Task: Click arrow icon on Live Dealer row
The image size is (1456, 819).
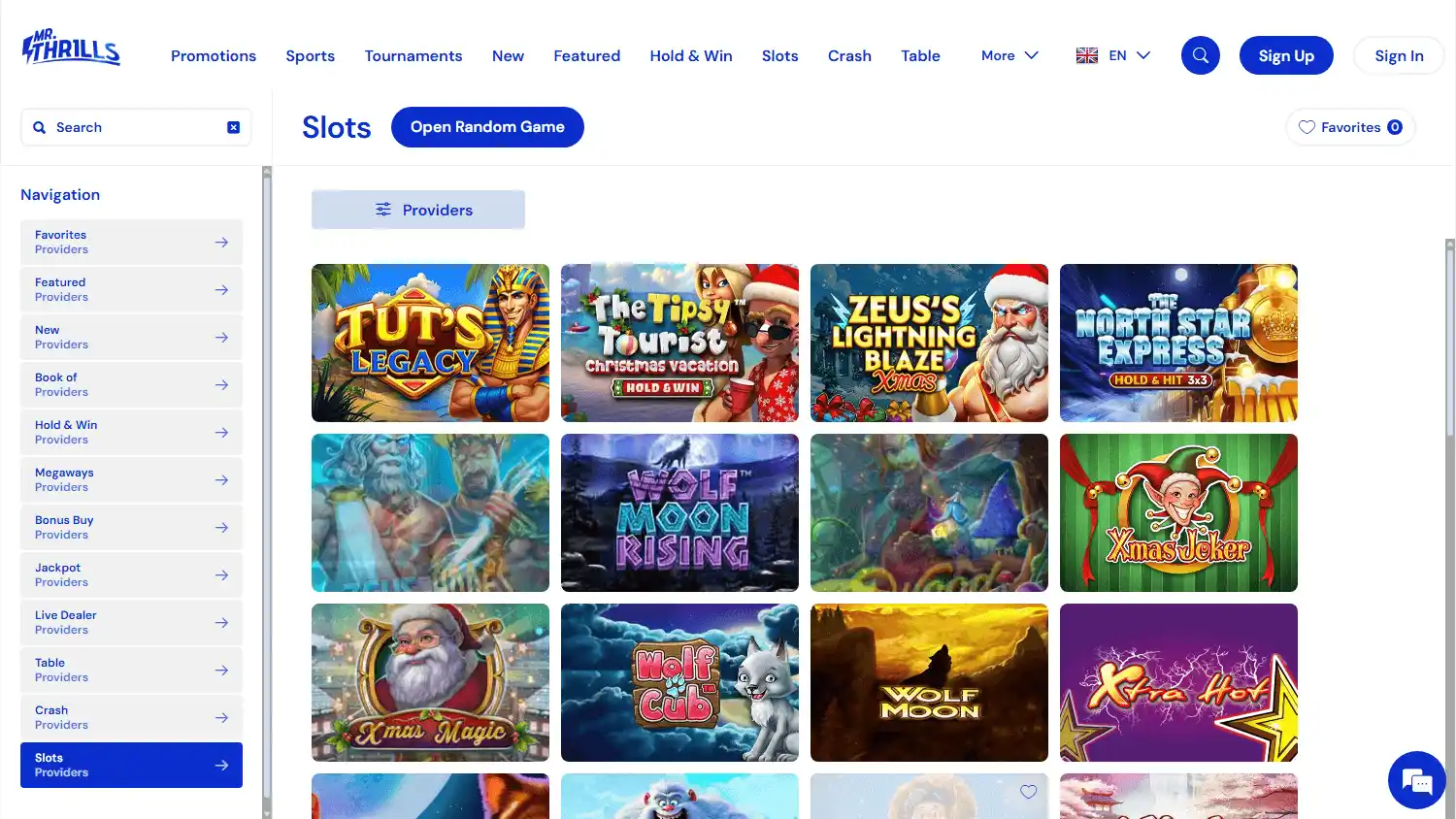Action: coord(221,622)
